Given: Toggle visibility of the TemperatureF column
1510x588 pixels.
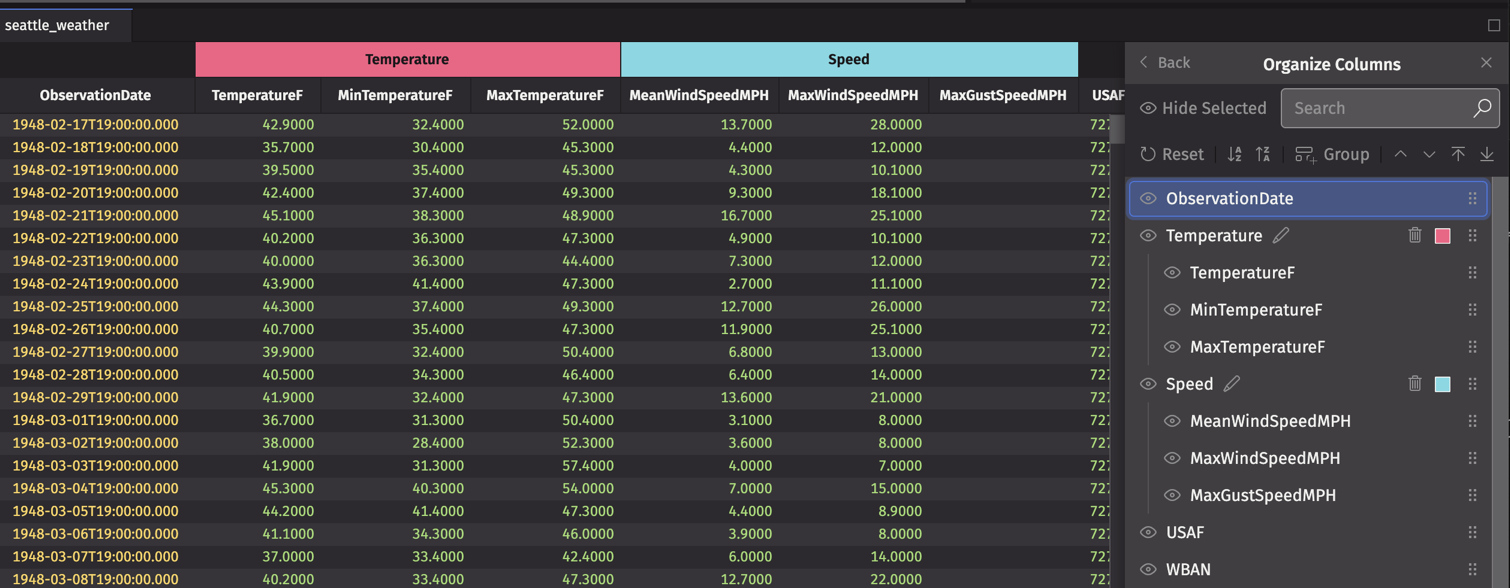Looking at the screenshot, I should click(x=1171, y=272).
